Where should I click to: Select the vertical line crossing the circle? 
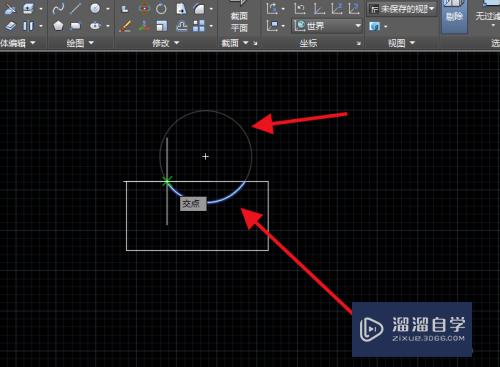[167, 181]
